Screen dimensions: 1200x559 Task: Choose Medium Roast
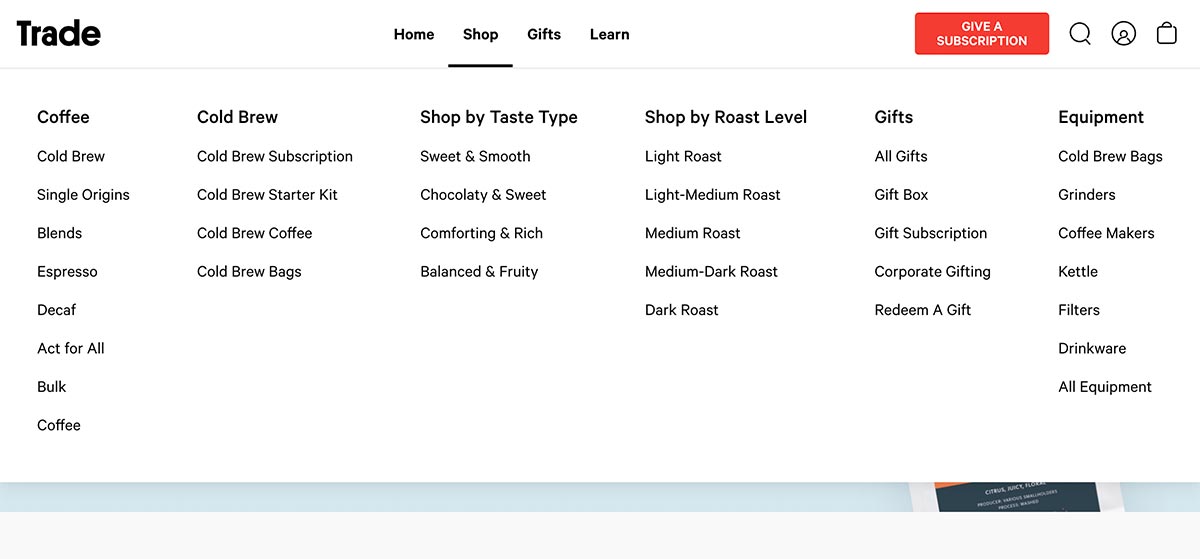(x=693, y=233)
